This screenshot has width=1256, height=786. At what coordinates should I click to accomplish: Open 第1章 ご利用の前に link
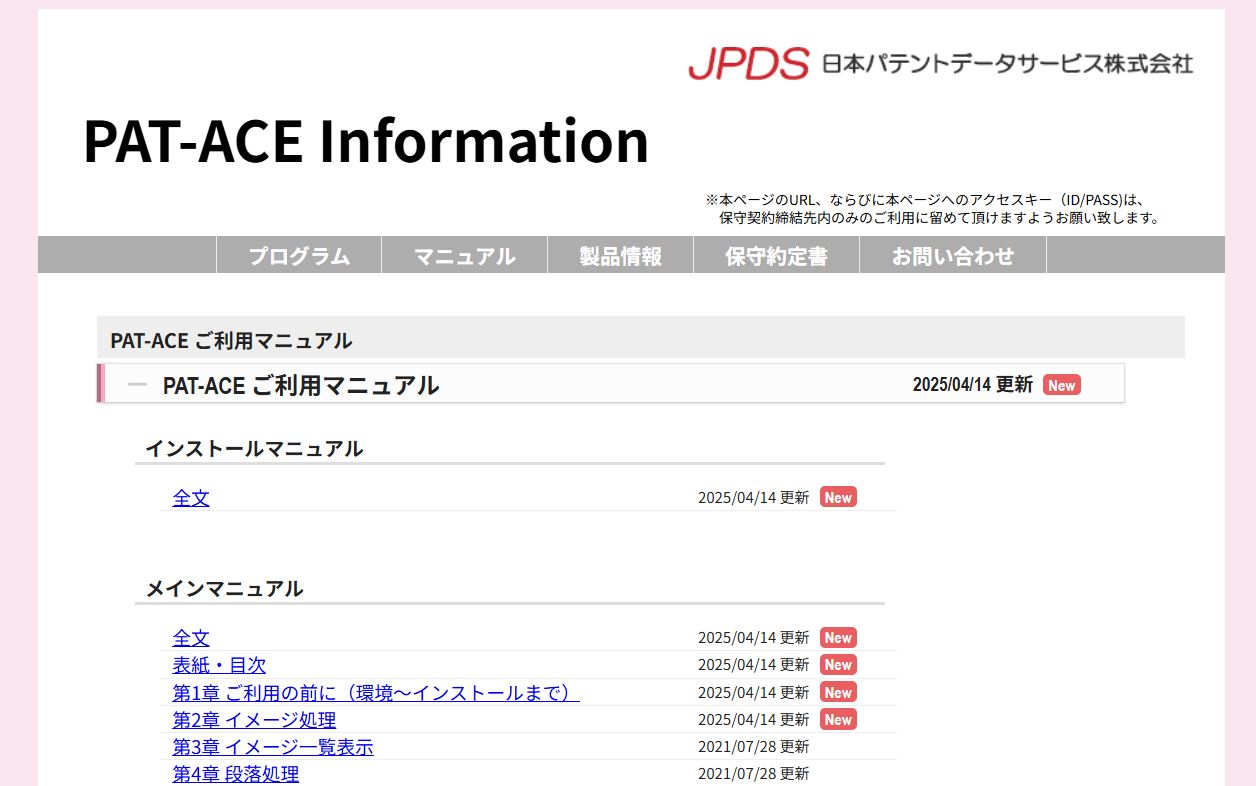376,692
